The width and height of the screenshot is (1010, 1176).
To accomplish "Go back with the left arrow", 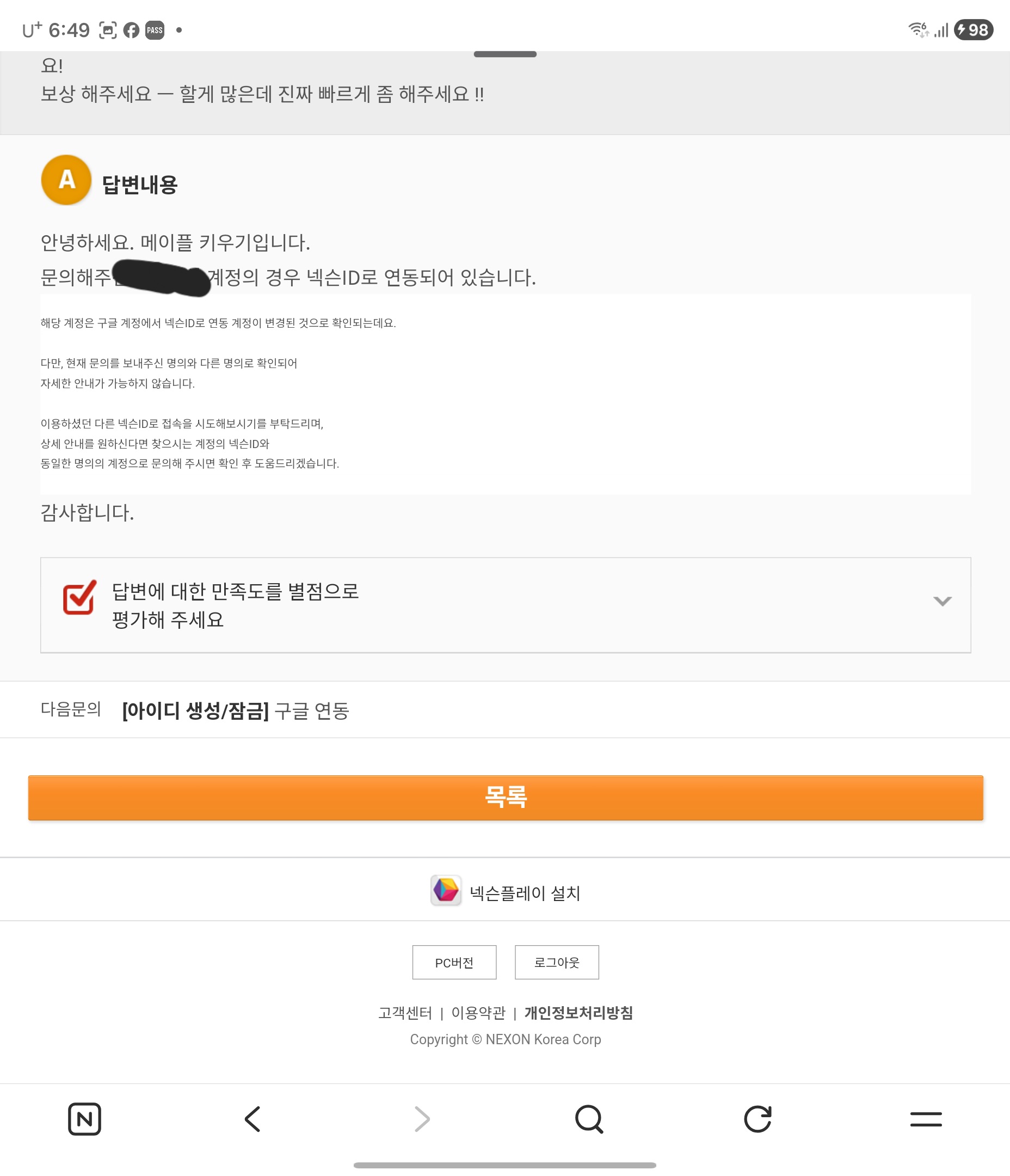I will (x=253, y=1119).
